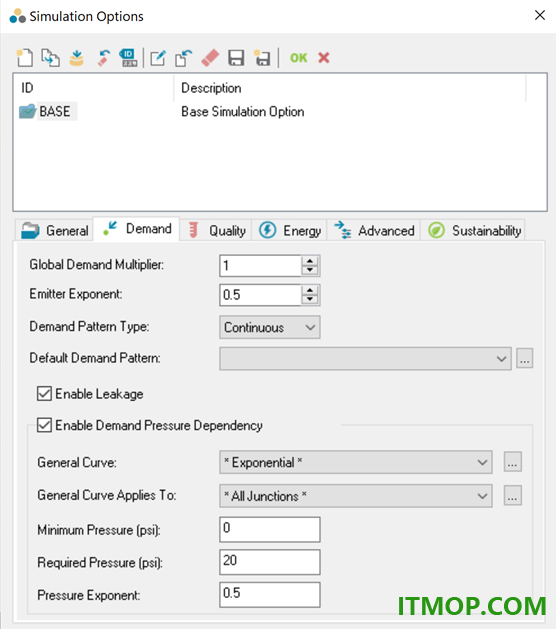The height and width of the screenshot is (629, 556).
Task: Click the Global Demand Multiplier input field
Action: pyautogui.click(x=260, y=266)
